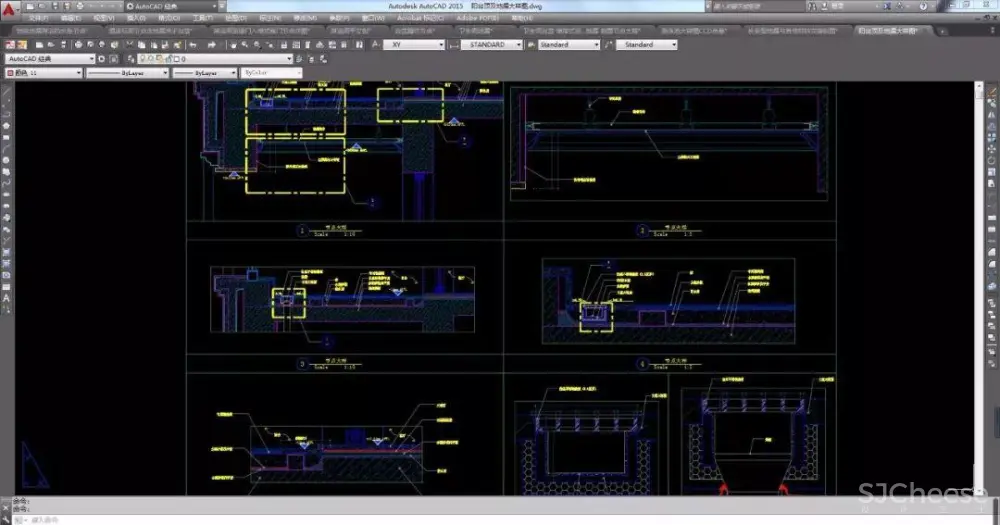Click the red color swatch in the 颜色 11 box

tap(11, 74)
